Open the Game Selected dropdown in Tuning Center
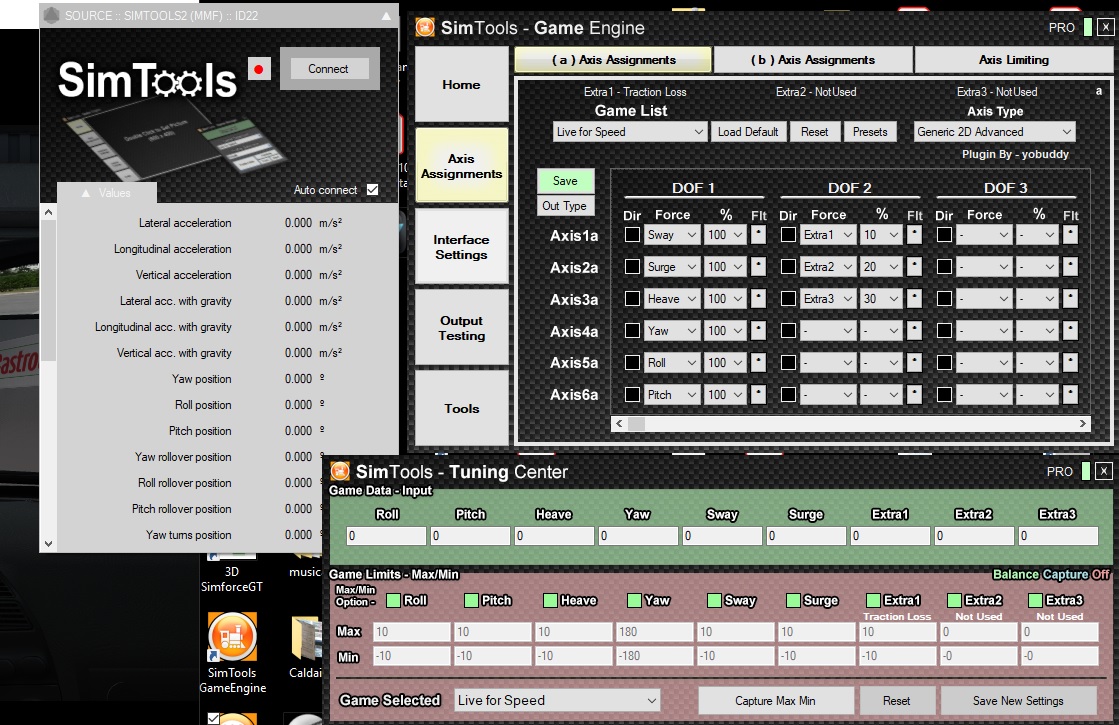1119x725 pixels. point(557,701)
